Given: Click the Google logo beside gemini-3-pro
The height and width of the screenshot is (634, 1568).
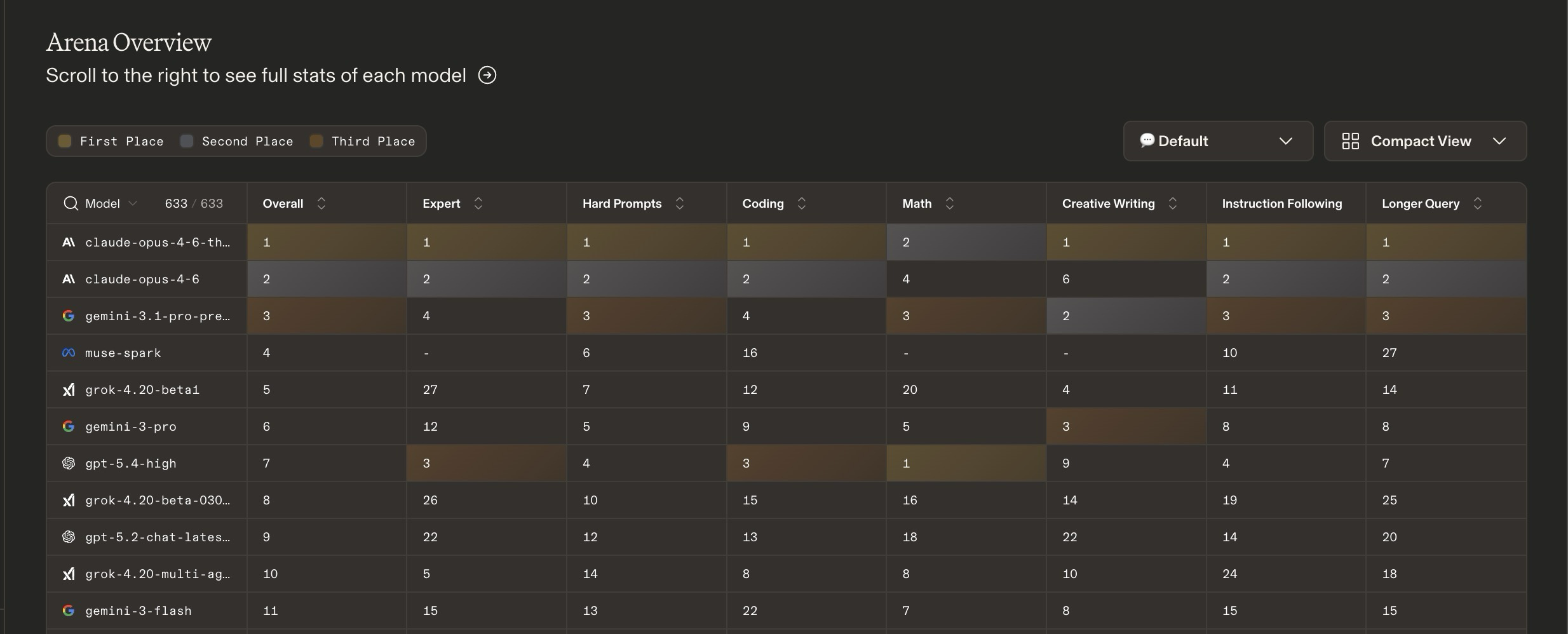Looking at the screenshot, I should coord(69,426).
